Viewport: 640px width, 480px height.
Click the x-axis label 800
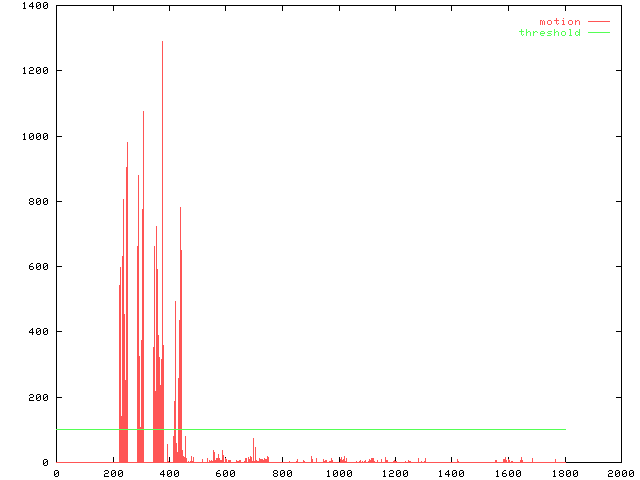tap(282, 473)
